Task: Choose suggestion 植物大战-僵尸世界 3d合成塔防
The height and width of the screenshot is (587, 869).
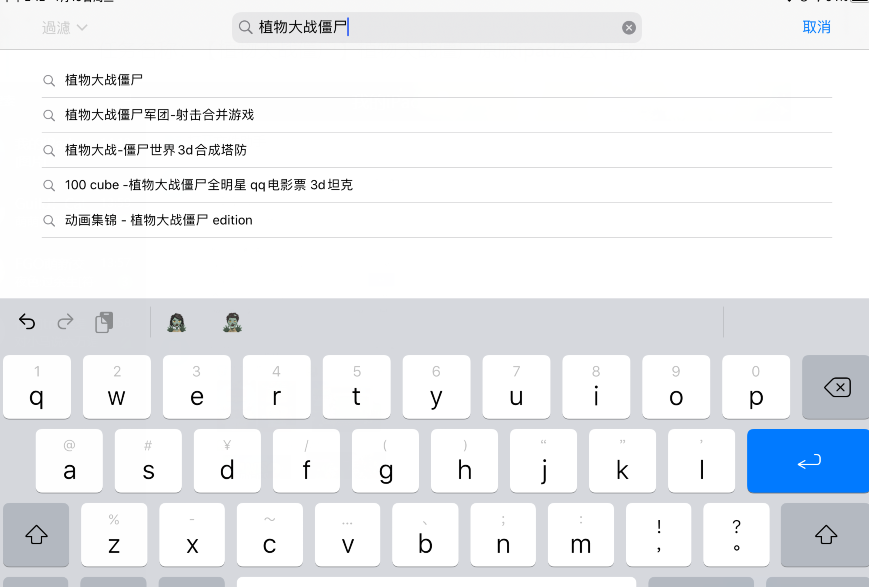Action: pyautogui.click(x=155, y=150)
